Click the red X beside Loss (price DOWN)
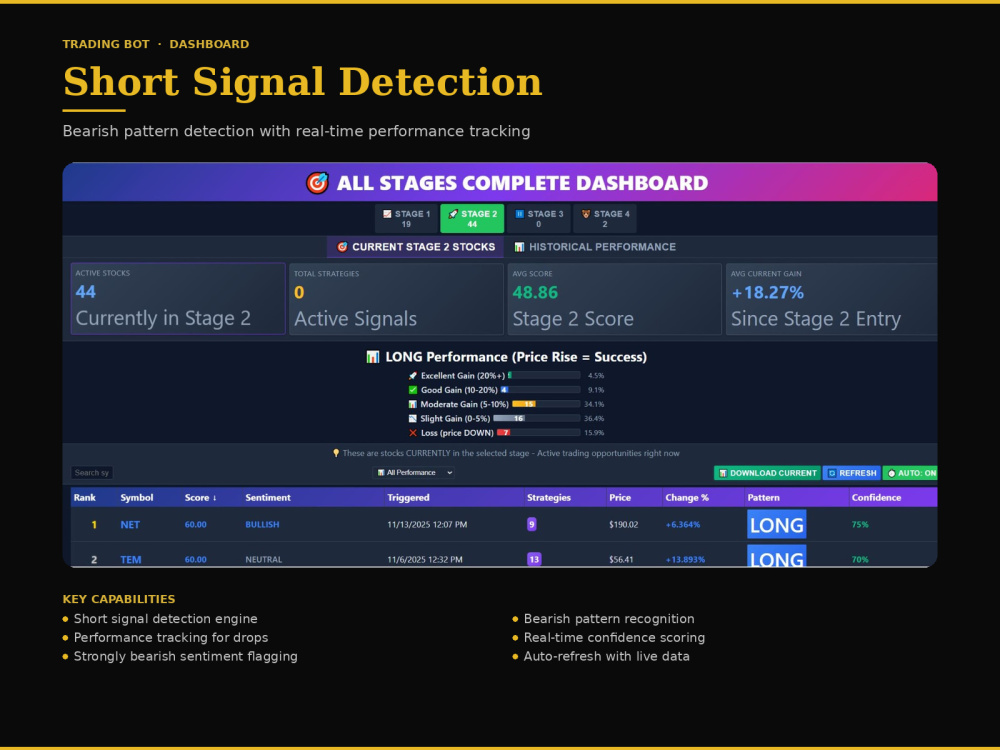Viewport: 1000px width, 750px height. click(413, 433)
